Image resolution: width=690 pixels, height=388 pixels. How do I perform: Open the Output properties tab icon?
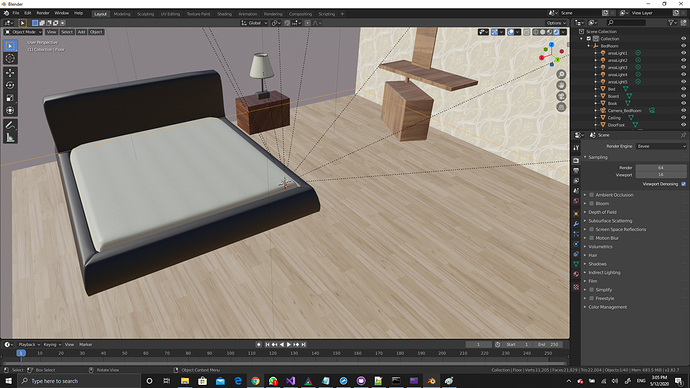(x=576, y=171)
